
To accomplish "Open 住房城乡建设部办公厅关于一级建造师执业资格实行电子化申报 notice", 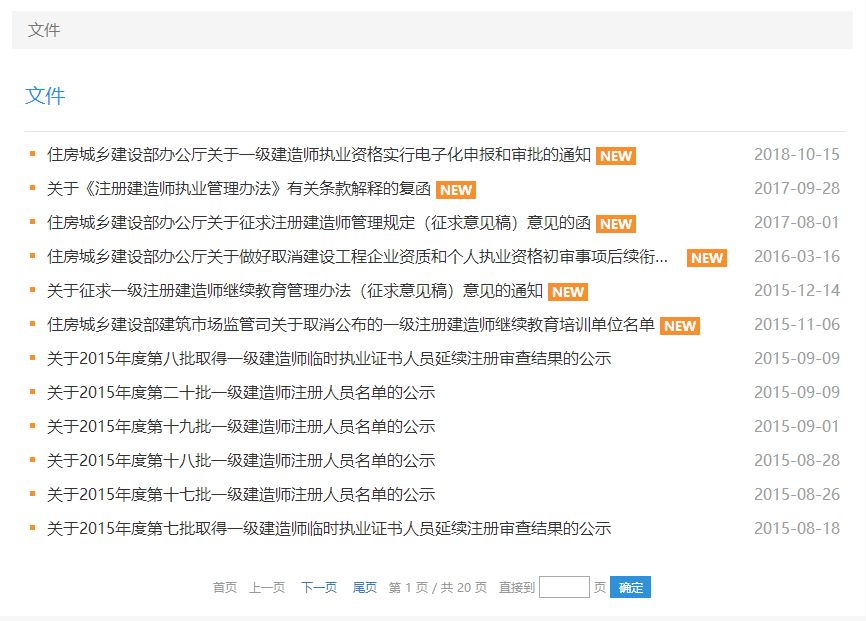I will click(319, 155).
